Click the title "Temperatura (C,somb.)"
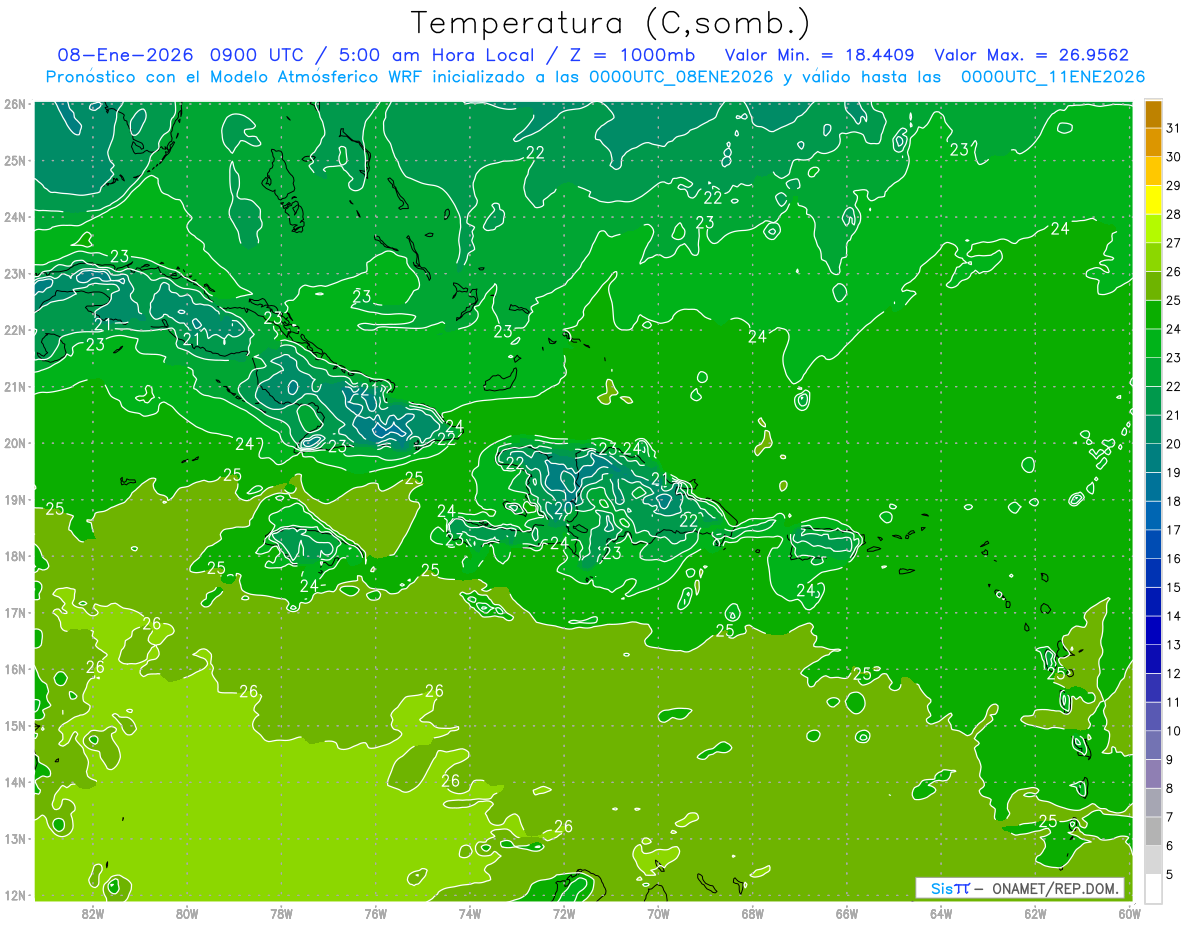The width and height of the screenshot is (1200, 927). click(611, 23)
